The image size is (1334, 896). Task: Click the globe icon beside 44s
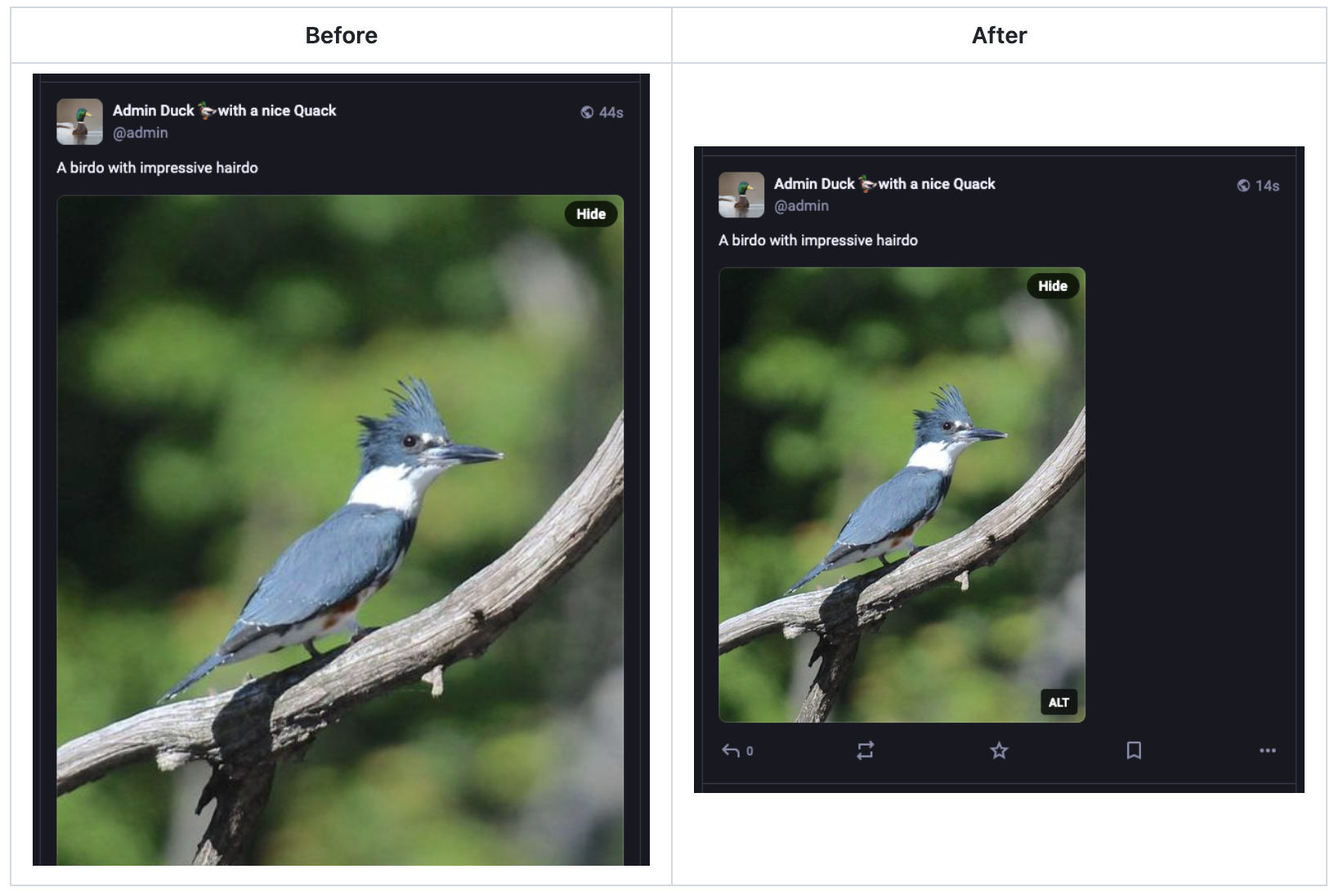[587, 113]
